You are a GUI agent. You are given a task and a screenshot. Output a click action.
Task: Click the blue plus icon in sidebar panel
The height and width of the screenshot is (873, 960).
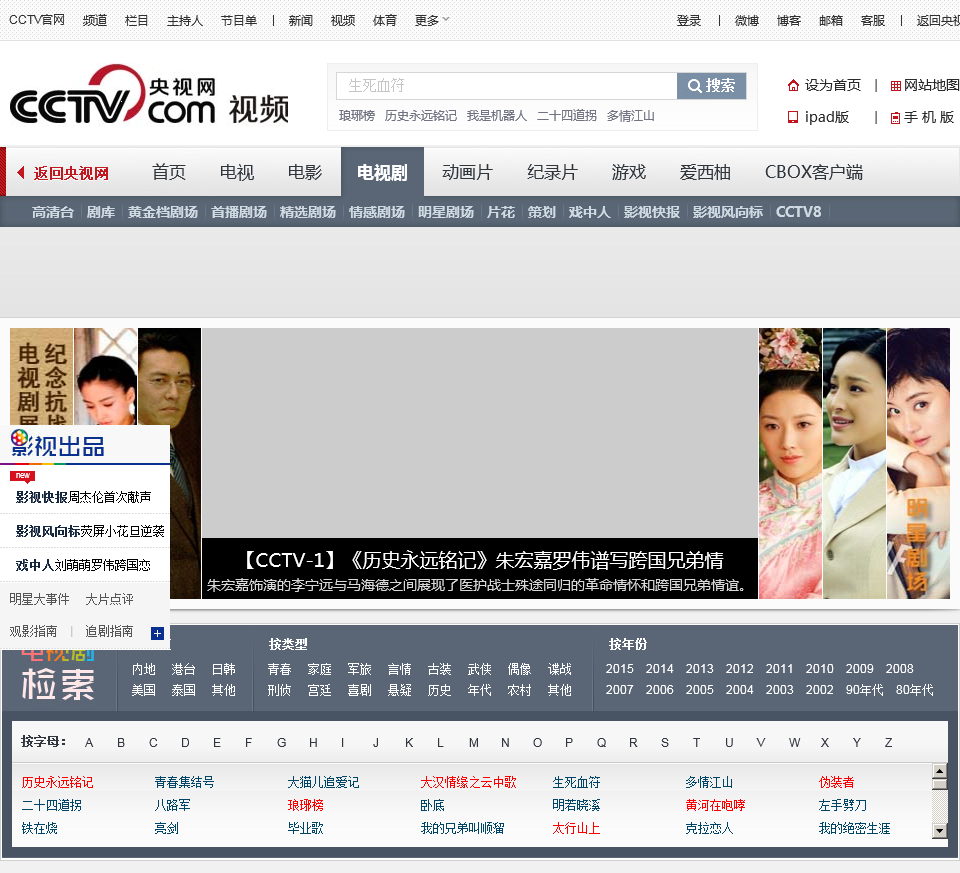[157, 633]
